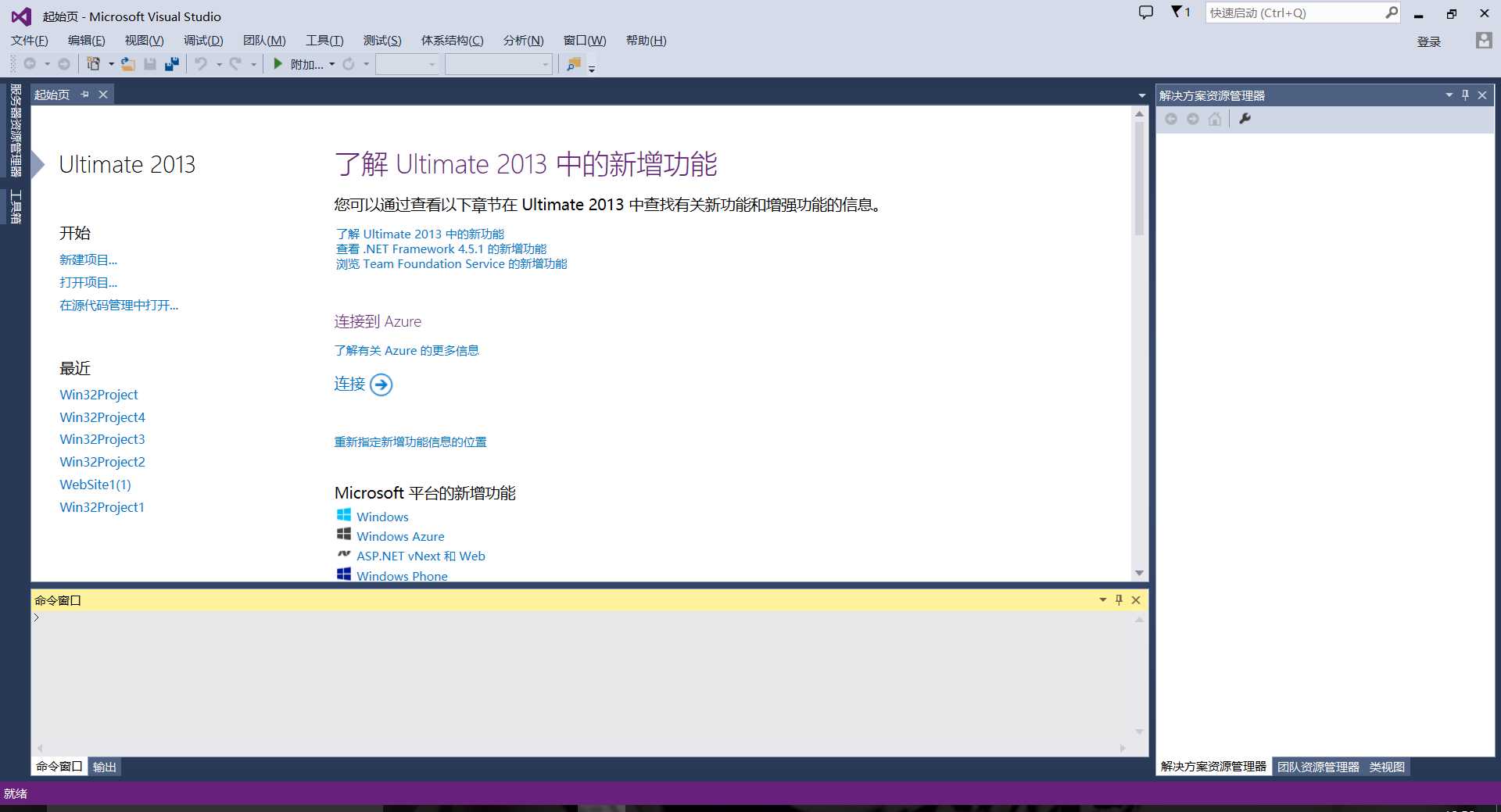
Task: Open the feedback speech bubble icon
Action: coord(1146,13)
